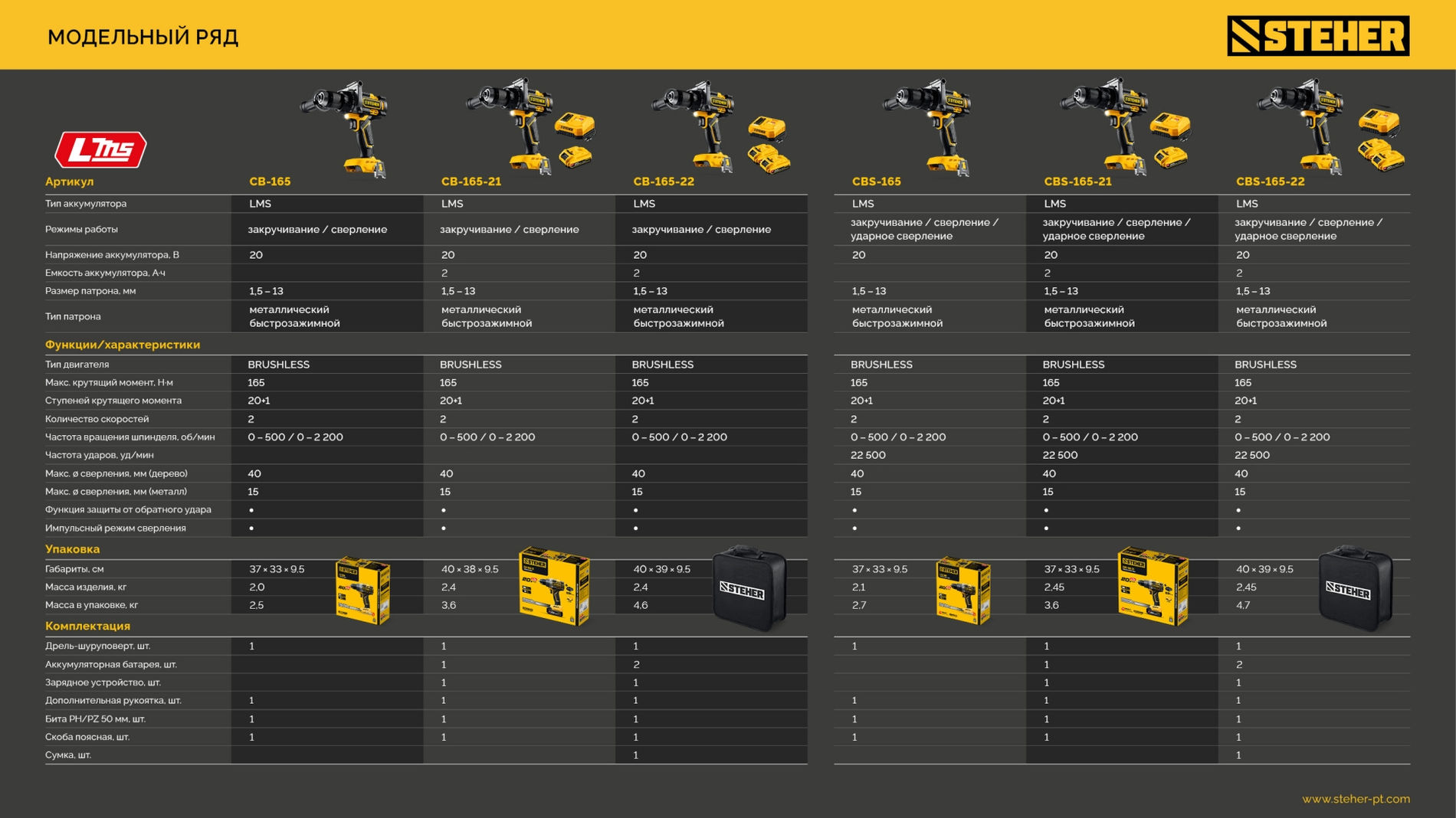Click the CBS-165 yellow packaging box image
The image size is (1456, 818).
(964, 591)
